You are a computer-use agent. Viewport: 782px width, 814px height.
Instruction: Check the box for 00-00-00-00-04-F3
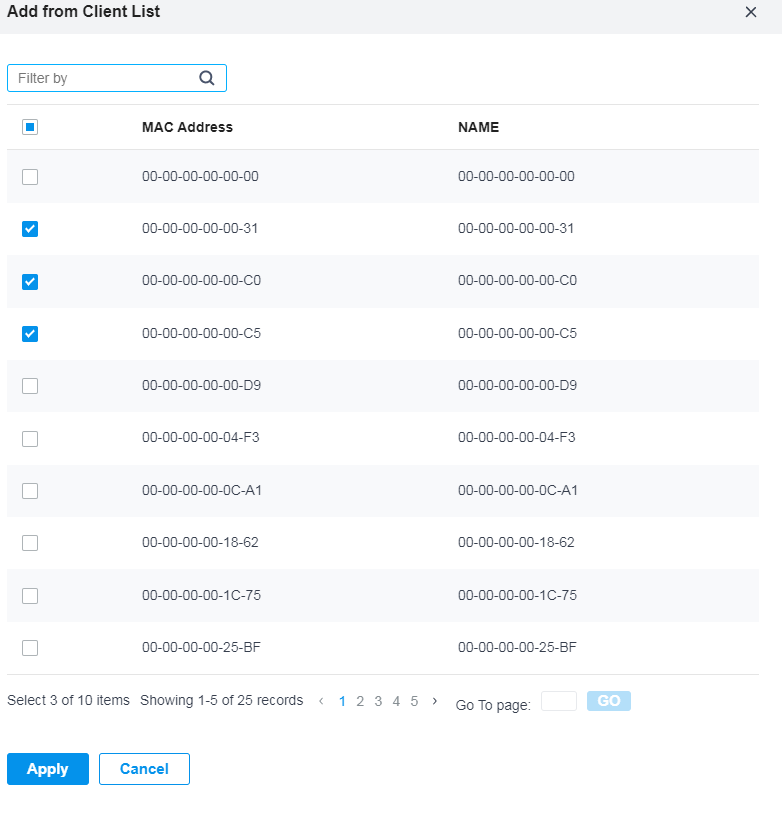(30, 439)
